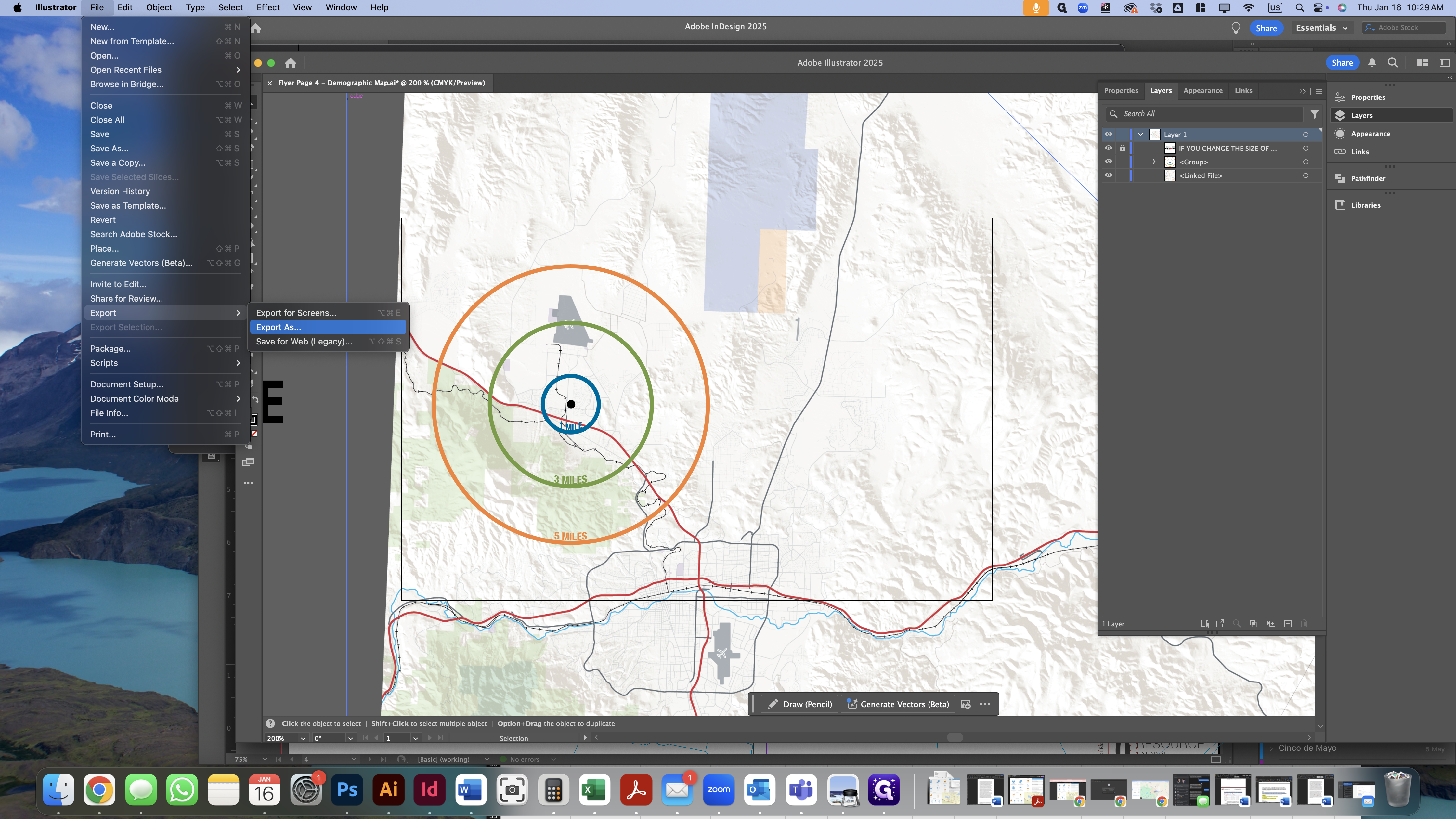The image size is (1456, 819).
Task: Open Layers panel hamburger menu
Action: tap(1319, 91)
